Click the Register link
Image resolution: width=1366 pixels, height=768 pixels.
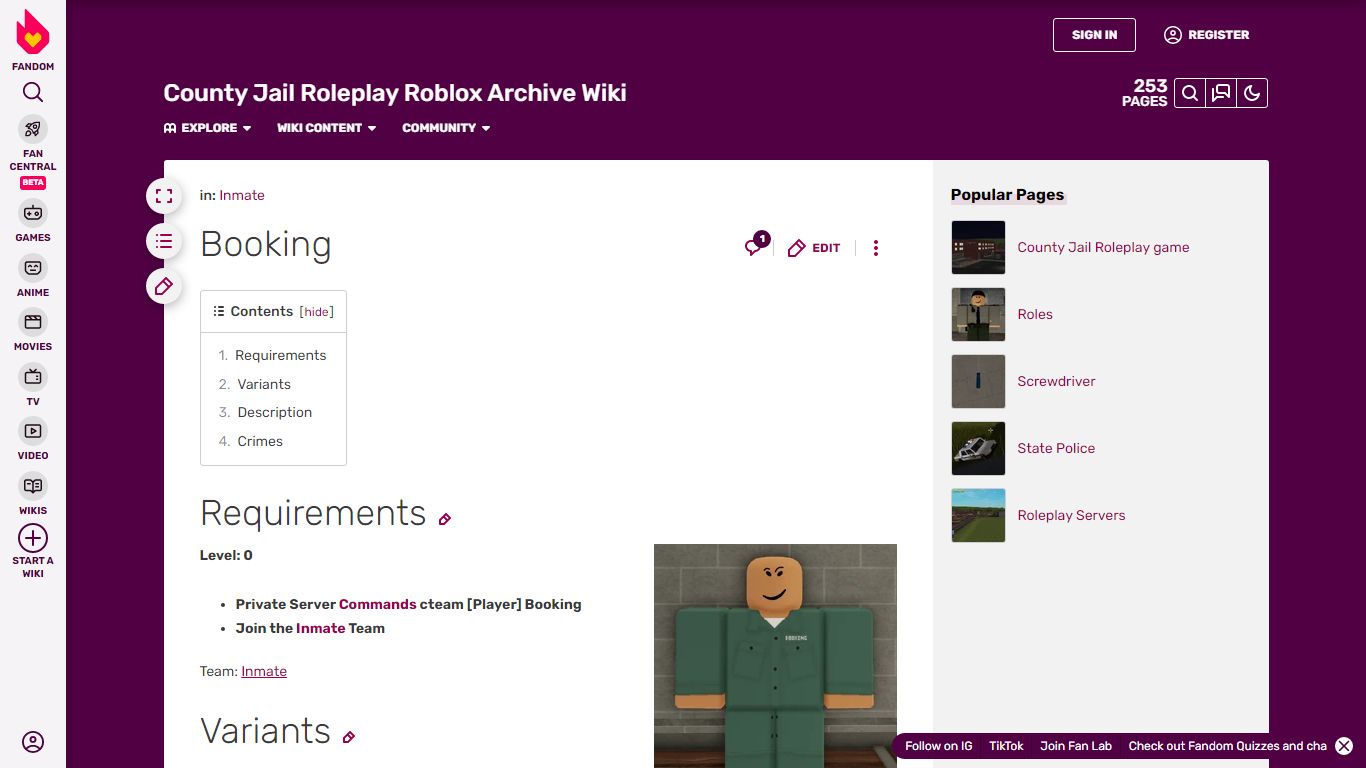pyautogui.click(x=1206, y=35)
